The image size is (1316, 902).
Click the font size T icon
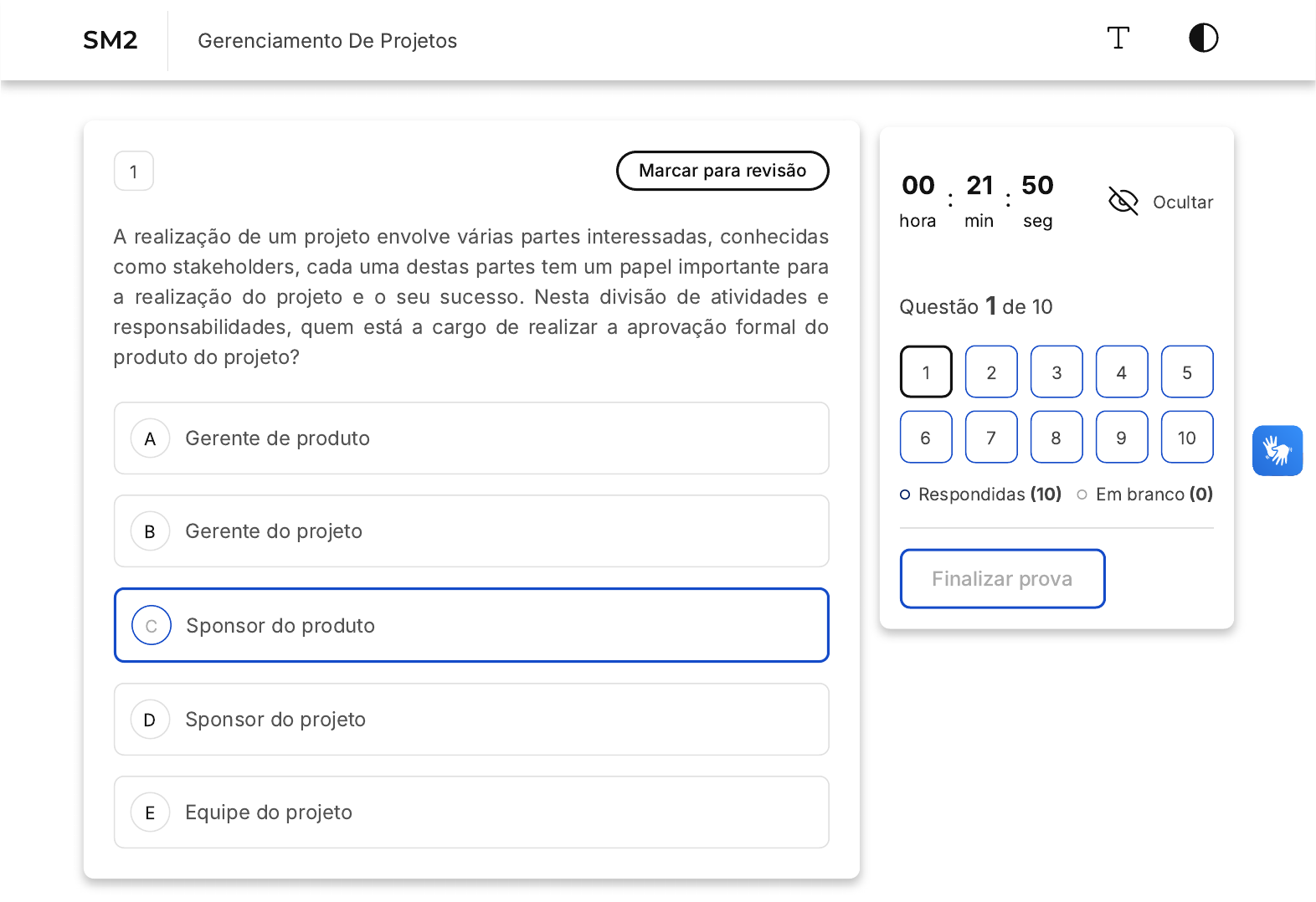click(1118, 38)
